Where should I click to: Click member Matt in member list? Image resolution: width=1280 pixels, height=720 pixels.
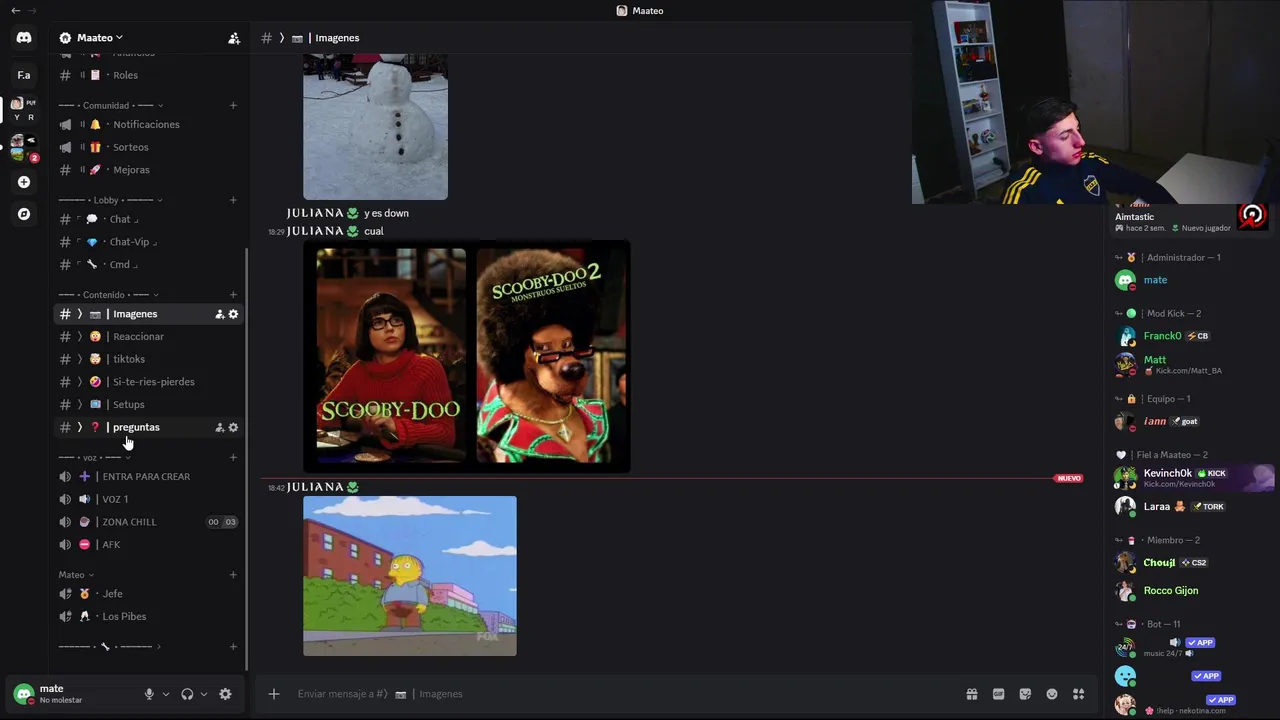tap(1190, 364)
